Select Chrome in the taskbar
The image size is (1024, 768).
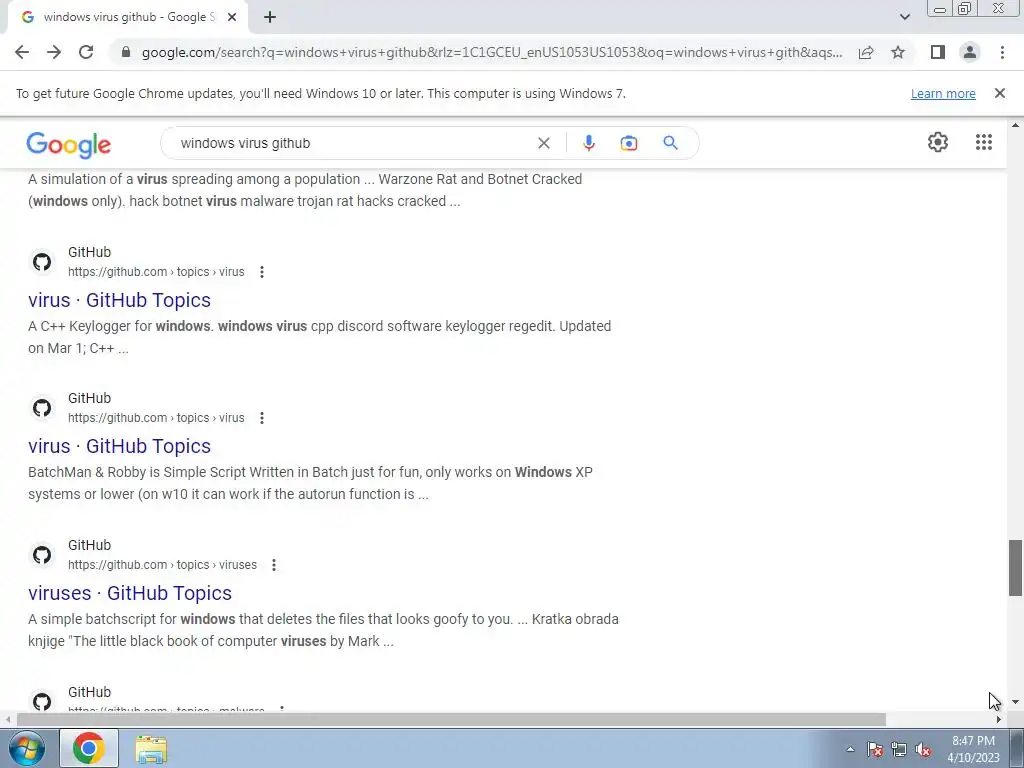click(x=89, y=748)
